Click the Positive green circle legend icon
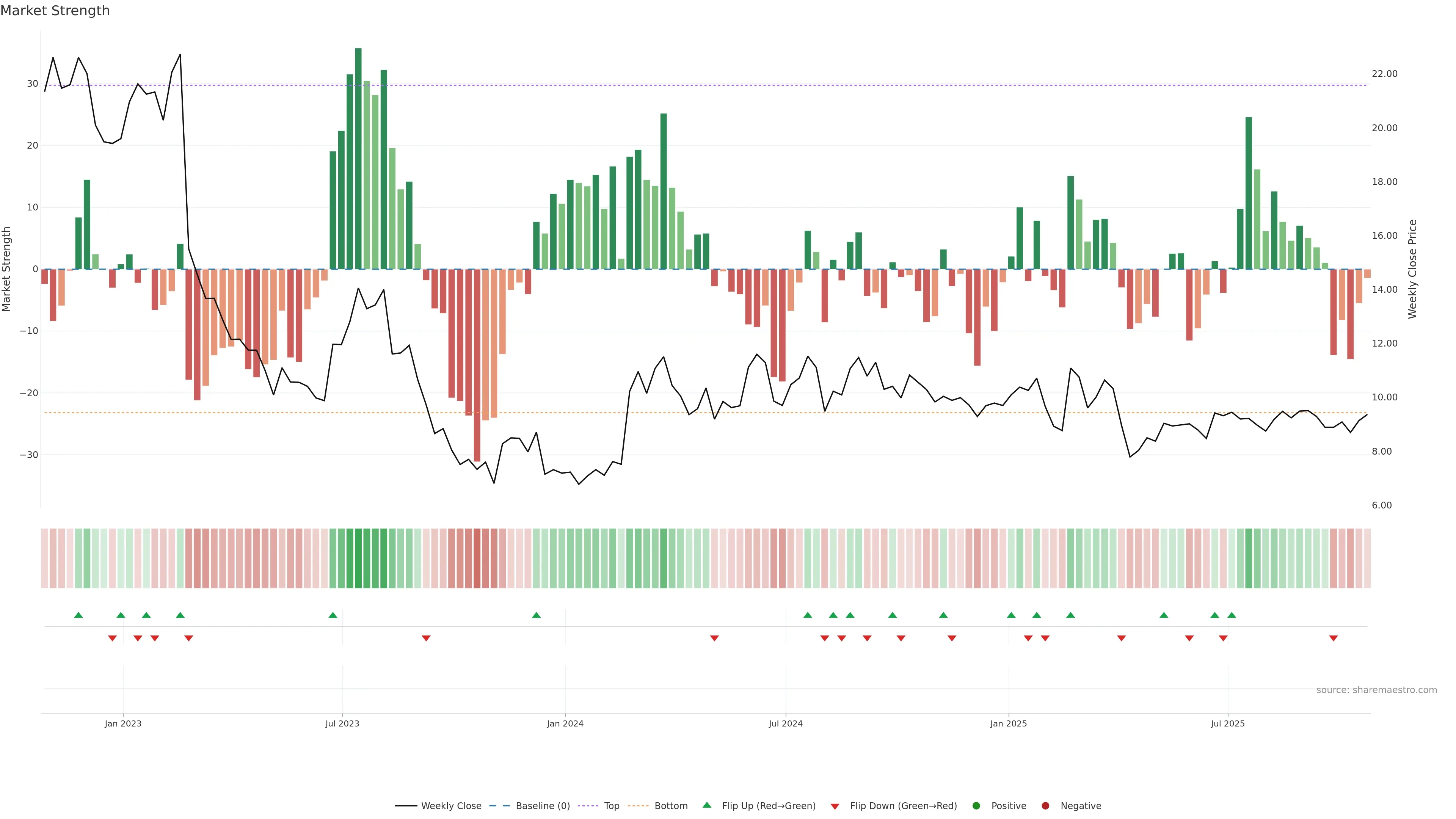This screenshot has width=1456, height=819. tap(976, 806)
